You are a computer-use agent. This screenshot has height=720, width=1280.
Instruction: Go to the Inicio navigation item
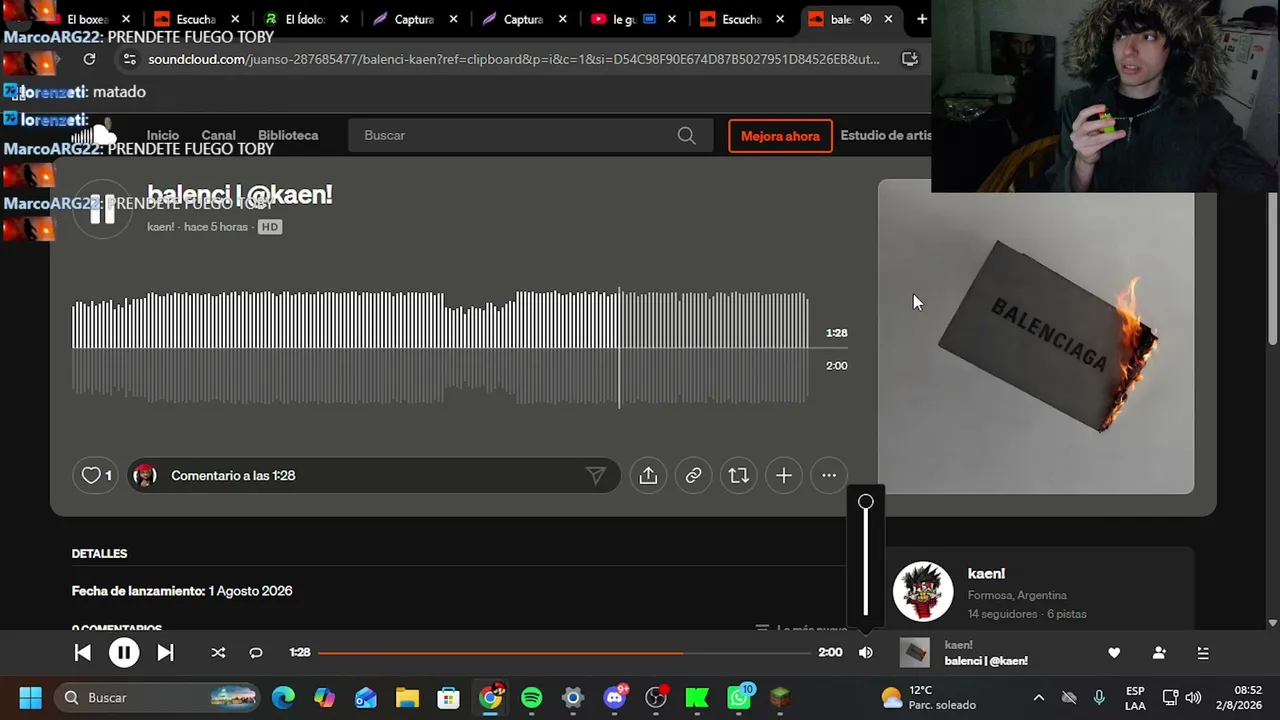(163, 136)
